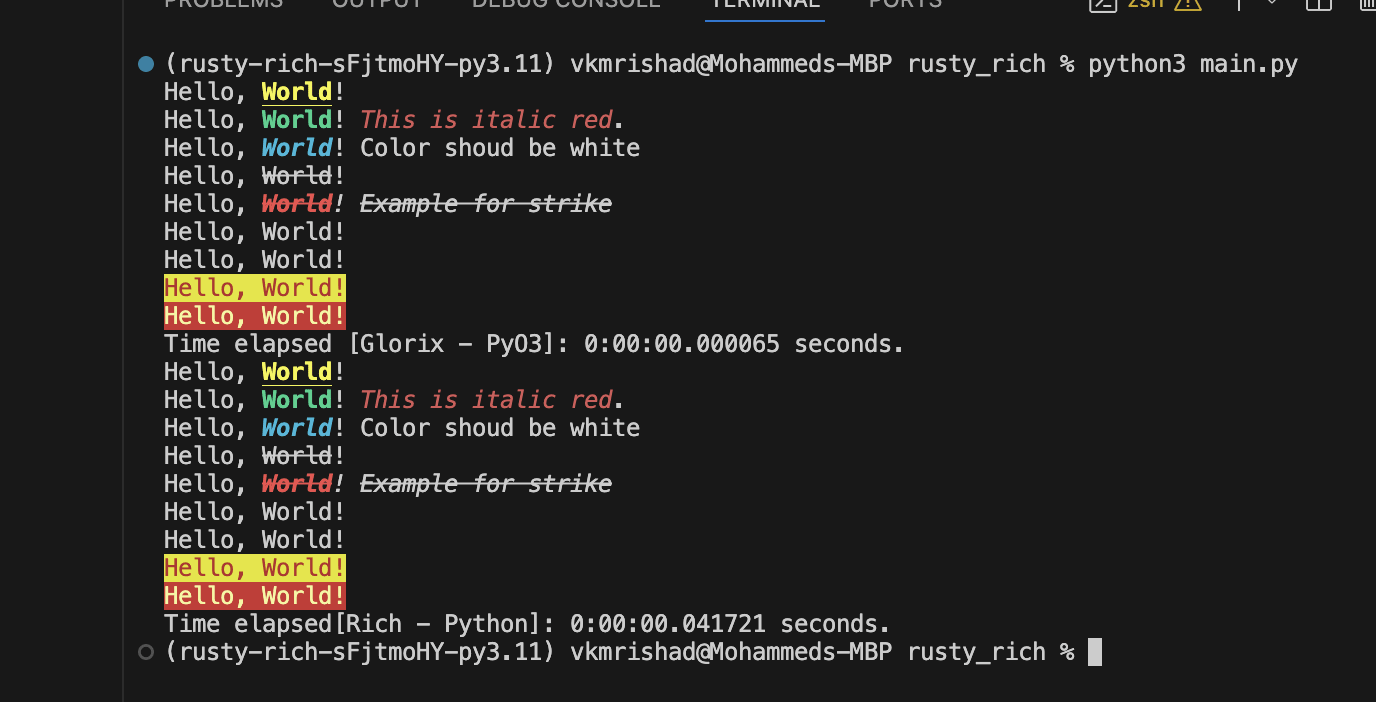
Task: Click the blue command decoration circle
Action: point(145,62)
